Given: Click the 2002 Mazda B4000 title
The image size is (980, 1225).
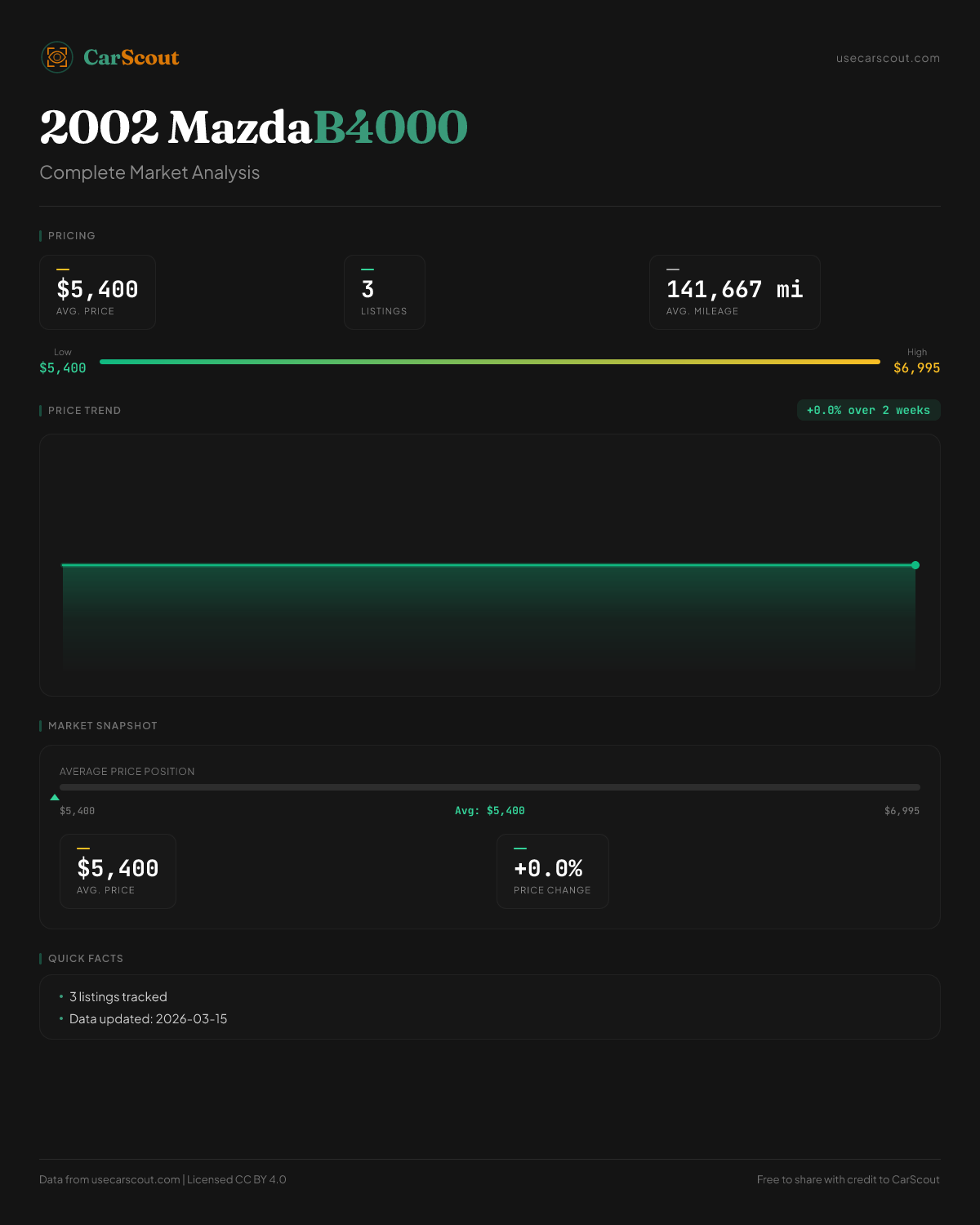Looking at the screenshot, I should 253,127.
